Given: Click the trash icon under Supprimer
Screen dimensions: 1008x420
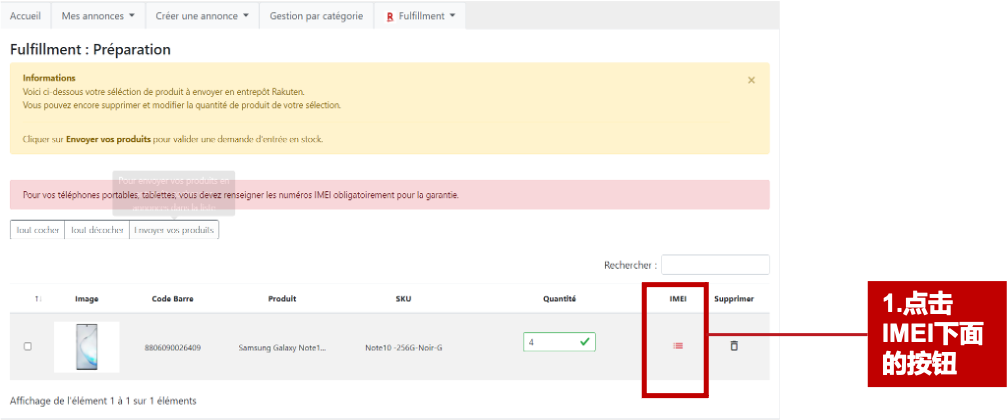Looking at the screenshot, I should coord(734,345).
